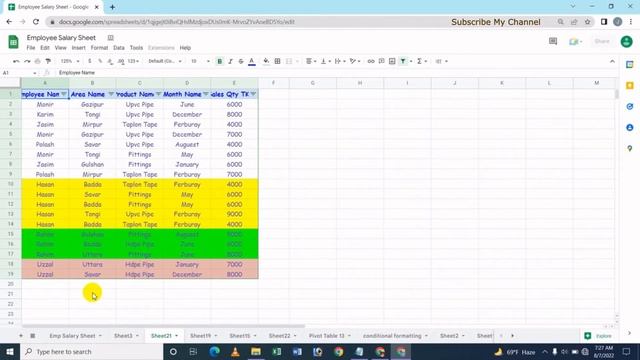This screenshot has width=640, height=360.
Task: Open the comment history icon
Action: point(553,41)
